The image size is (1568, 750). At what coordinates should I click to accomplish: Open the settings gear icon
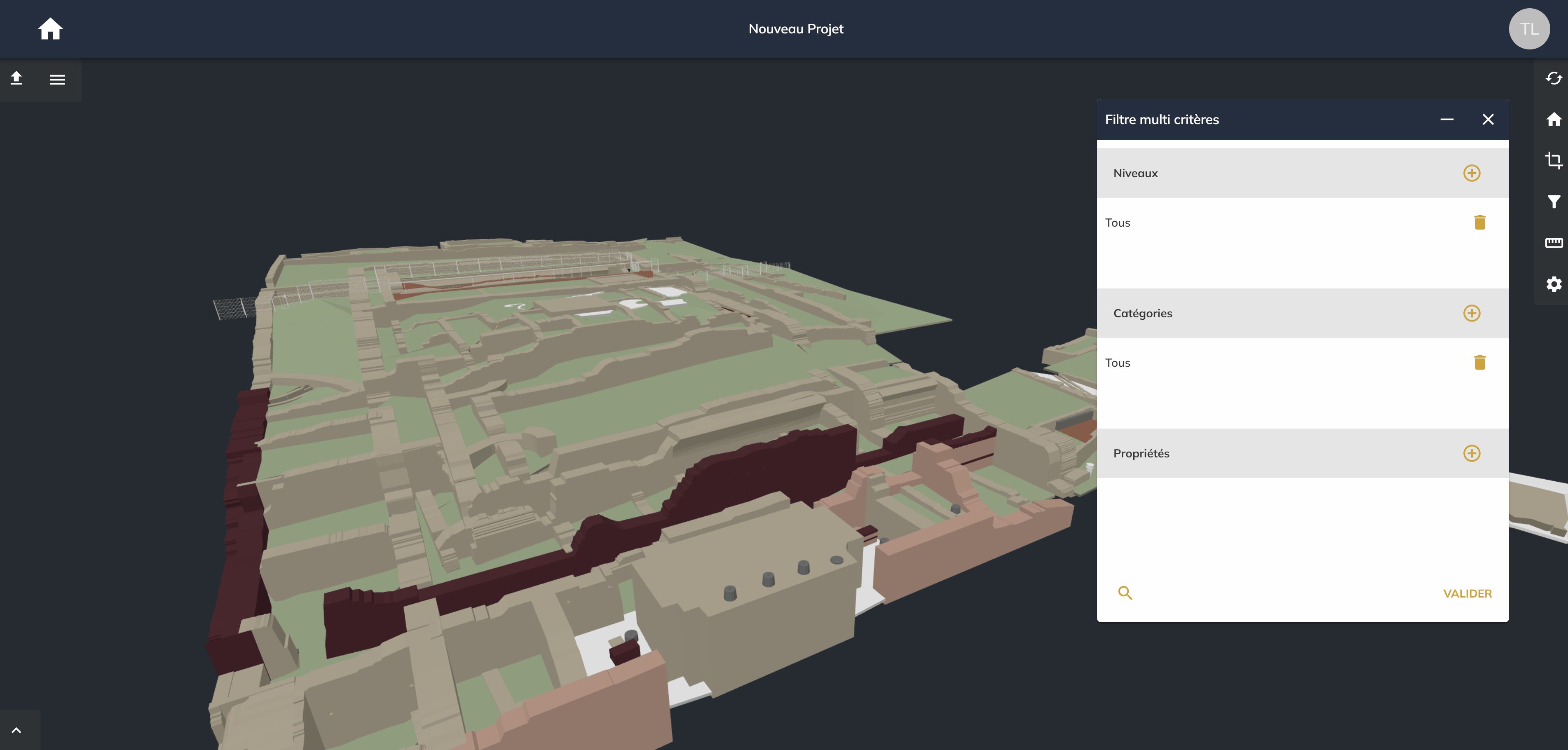(x=1554, y=284)
